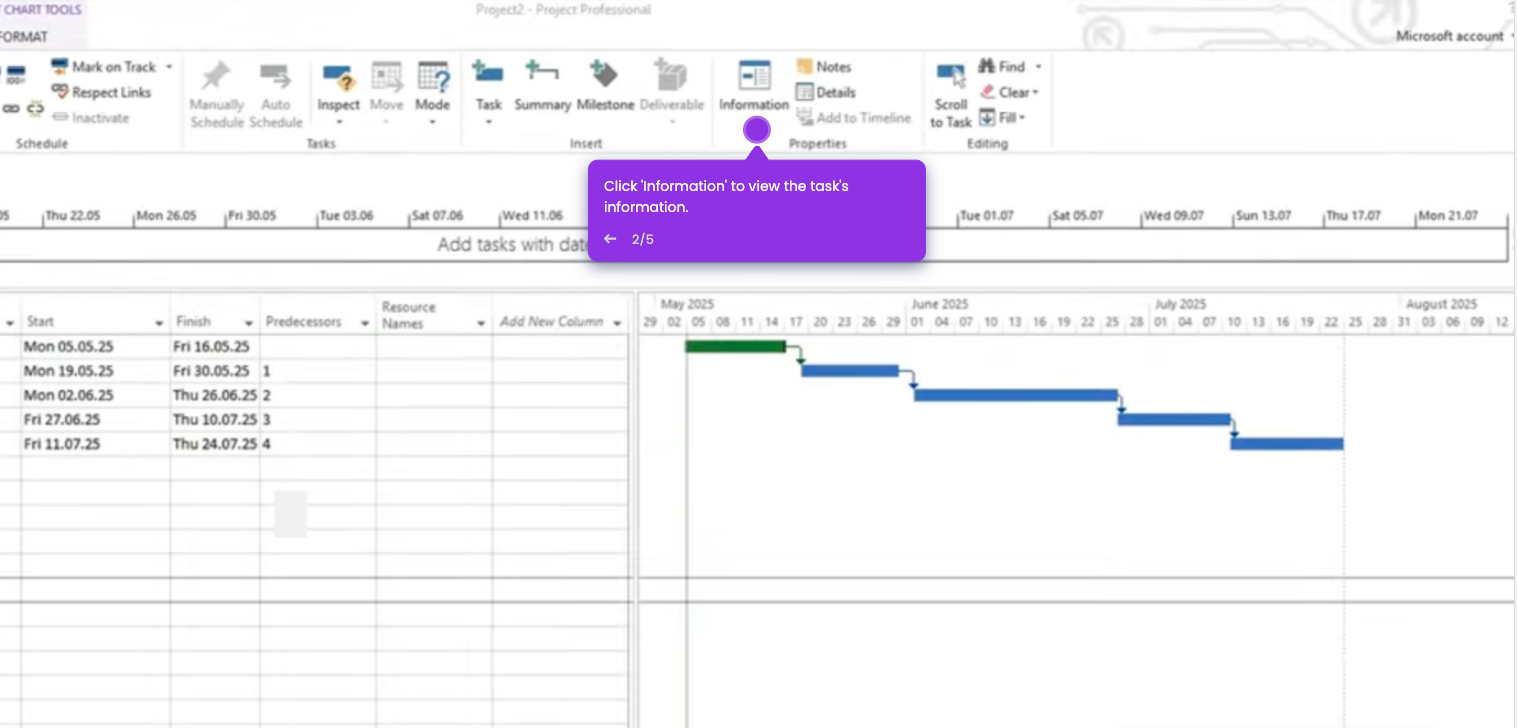Click the Tue 01.07 timeline date marker
The width and height of the screenshot is (1517, 728).
(986, 216)
